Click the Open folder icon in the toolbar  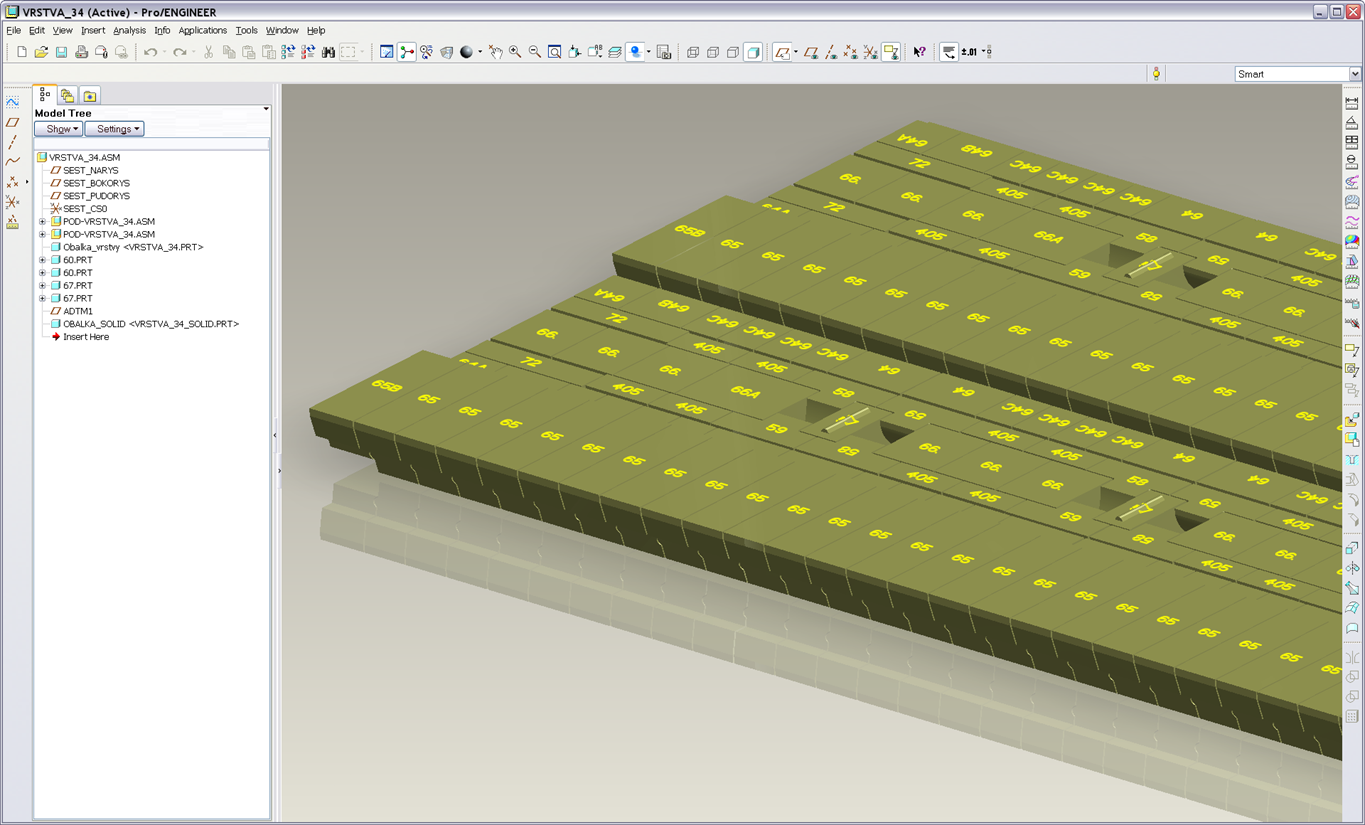pyautogui.click(x=41, y=52)
